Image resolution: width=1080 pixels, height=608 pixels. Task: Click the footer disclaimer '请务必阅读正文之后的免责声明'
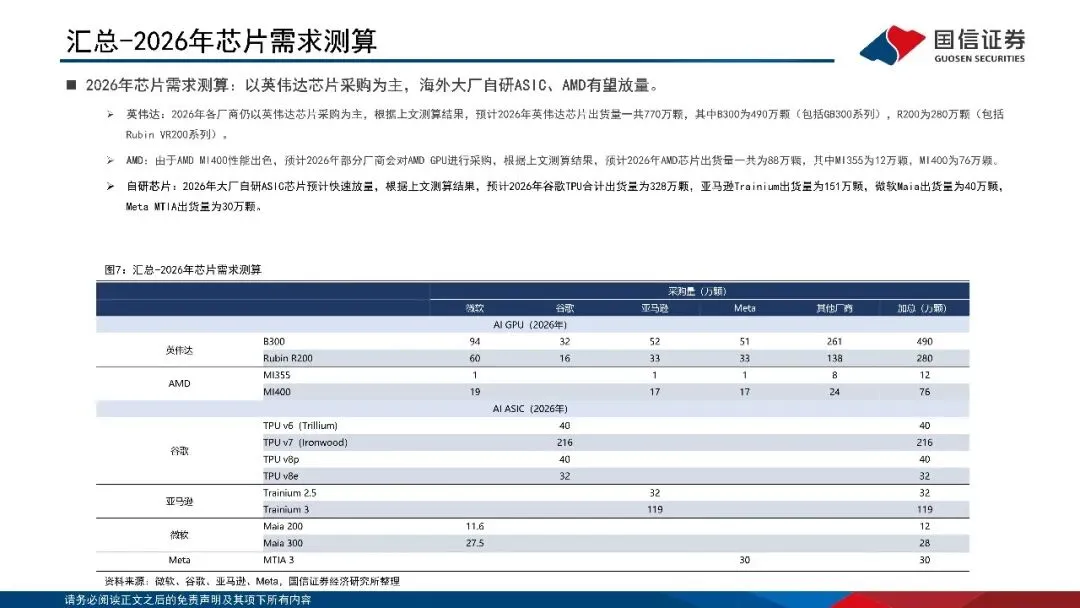point(187,600)
